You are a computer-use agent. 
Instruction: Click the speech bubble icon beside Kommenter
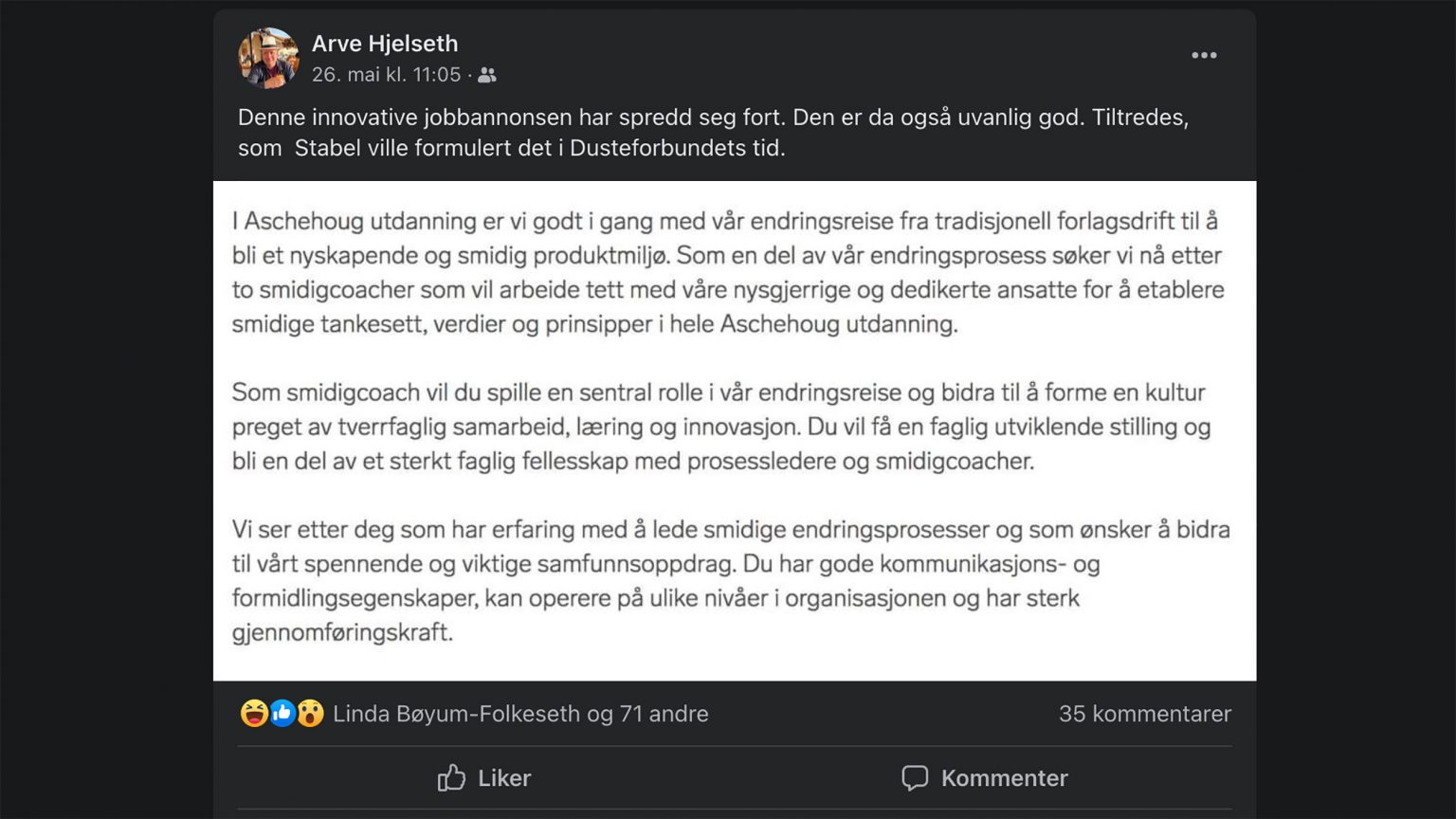click(915, 778)
